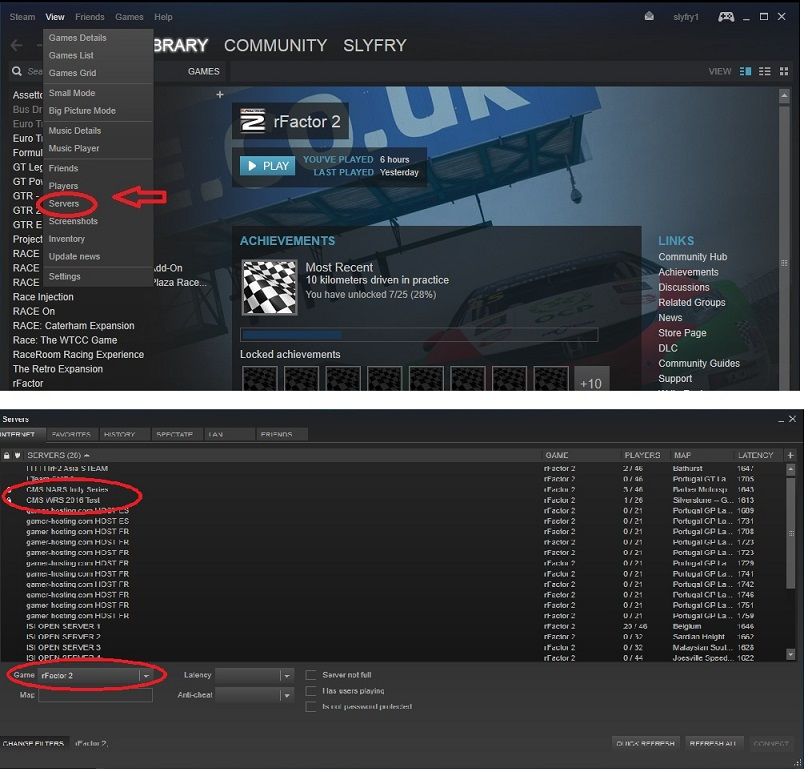808x772 pixels.
Task: Open the Games menu
Action: (x=129, y=17)
